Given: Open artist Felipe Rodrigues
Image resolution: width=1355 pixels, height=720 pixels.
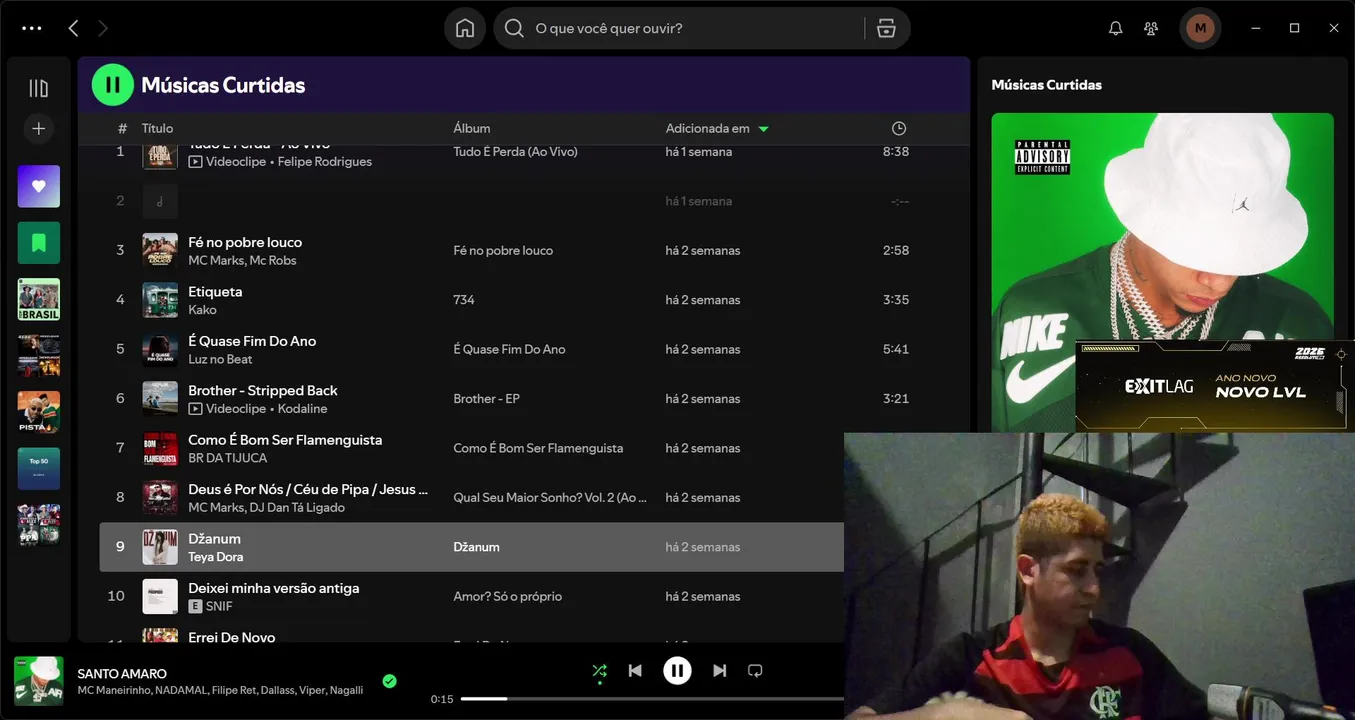Looking at the screenshot, I should [x=325, y=162].
